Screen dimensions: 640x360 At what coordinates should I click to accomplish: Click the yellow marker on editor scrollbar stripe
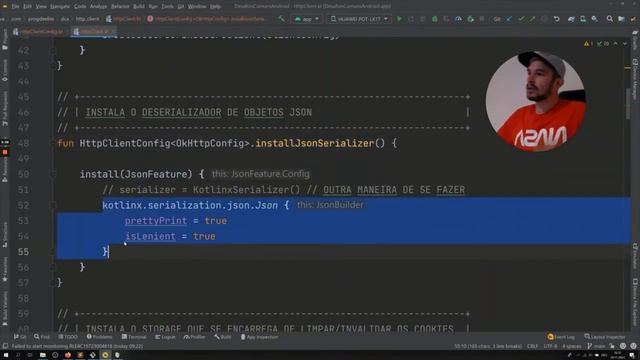628,68
